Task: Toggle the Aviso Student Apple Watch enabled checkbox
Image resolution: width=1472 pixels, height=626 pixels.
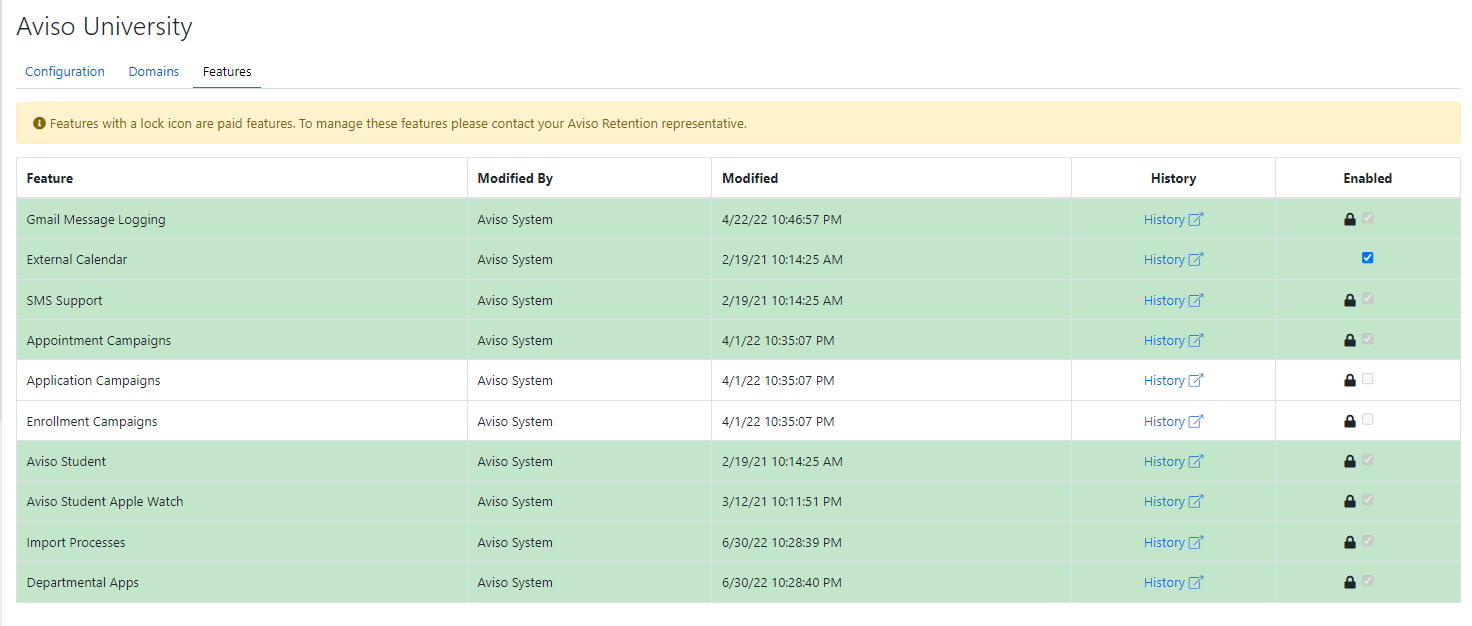Action: (x=1367, y=500)
